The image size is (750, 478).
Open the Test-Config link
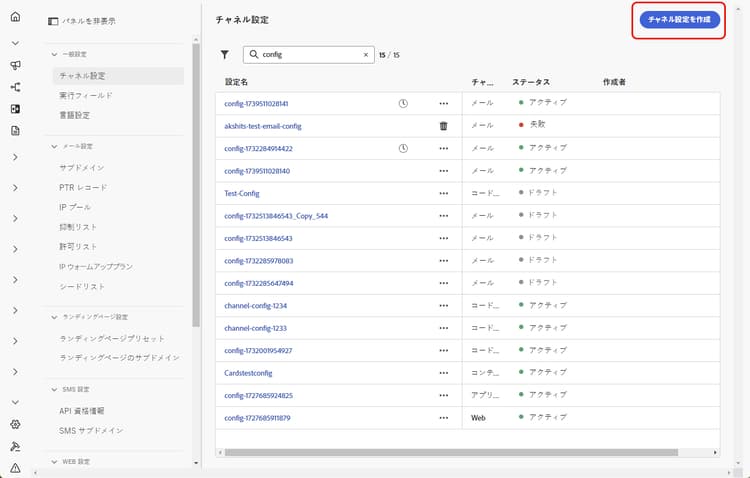pos(242,193)
